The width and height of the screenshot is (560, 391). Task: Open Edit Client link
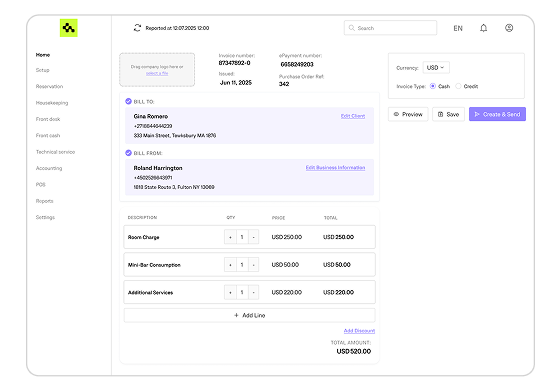(352, 116)
